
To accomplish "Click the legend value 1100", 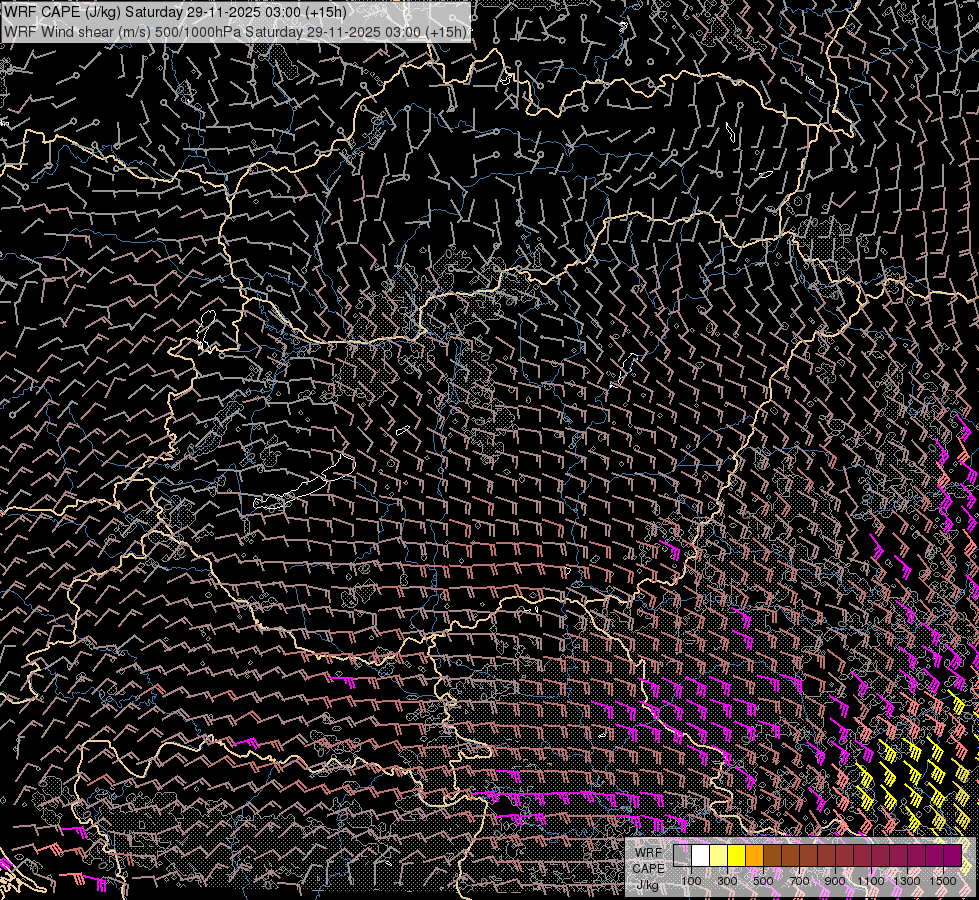I will tap(870, 881).
